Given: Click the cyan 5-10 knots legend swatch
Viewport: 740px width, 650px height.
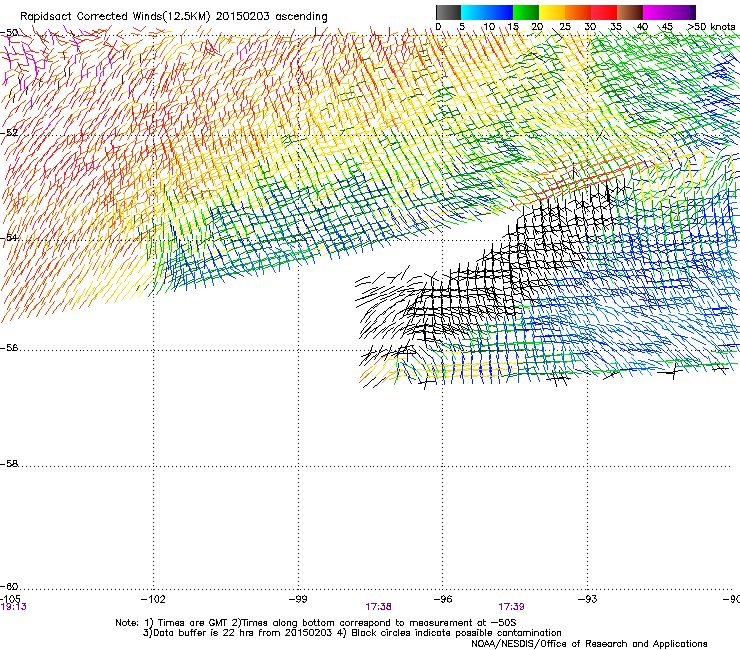Looking at the screenshot, I should [474, 12].
